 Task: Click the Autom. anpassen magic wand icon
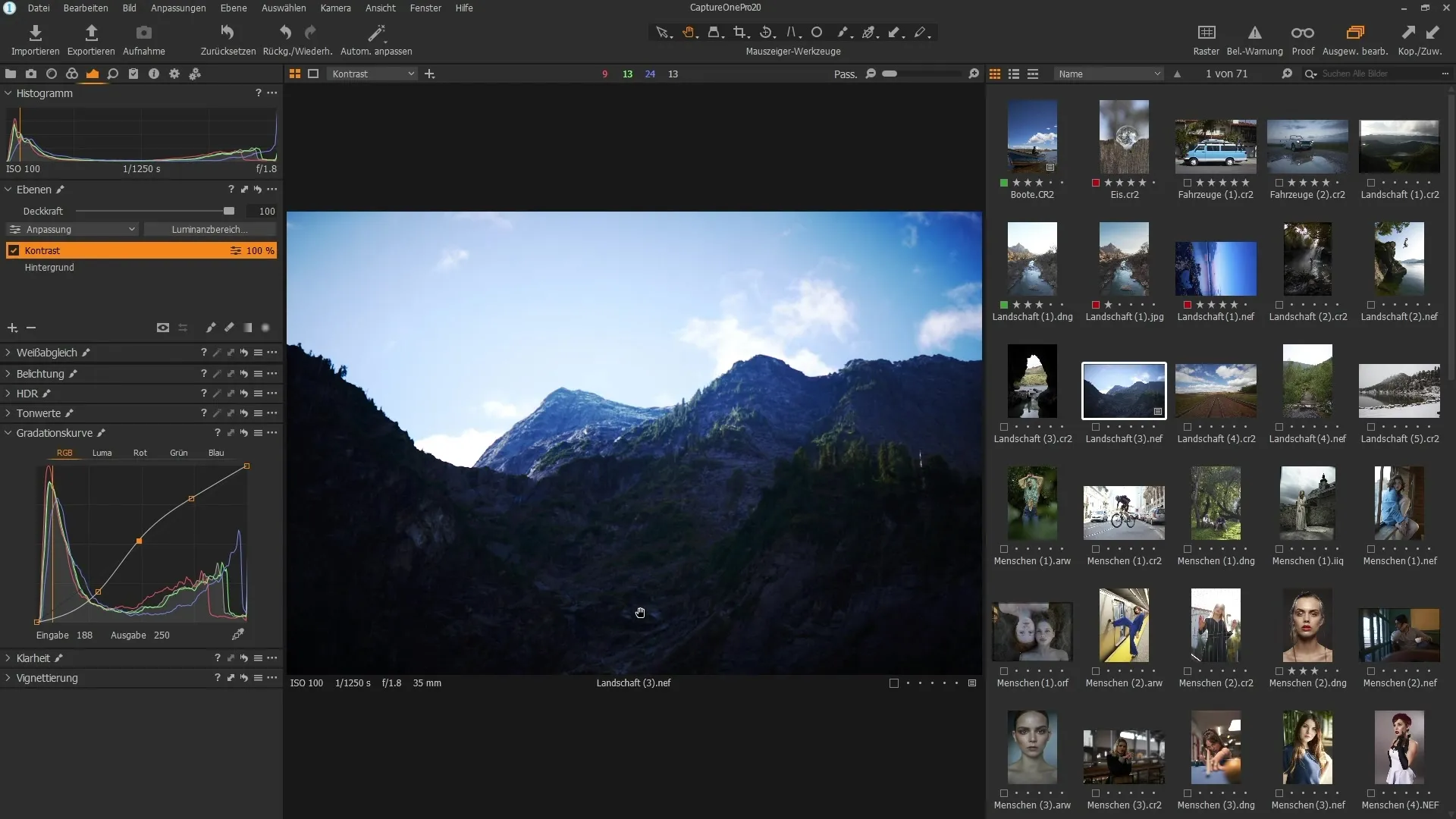tap(376, 33)
